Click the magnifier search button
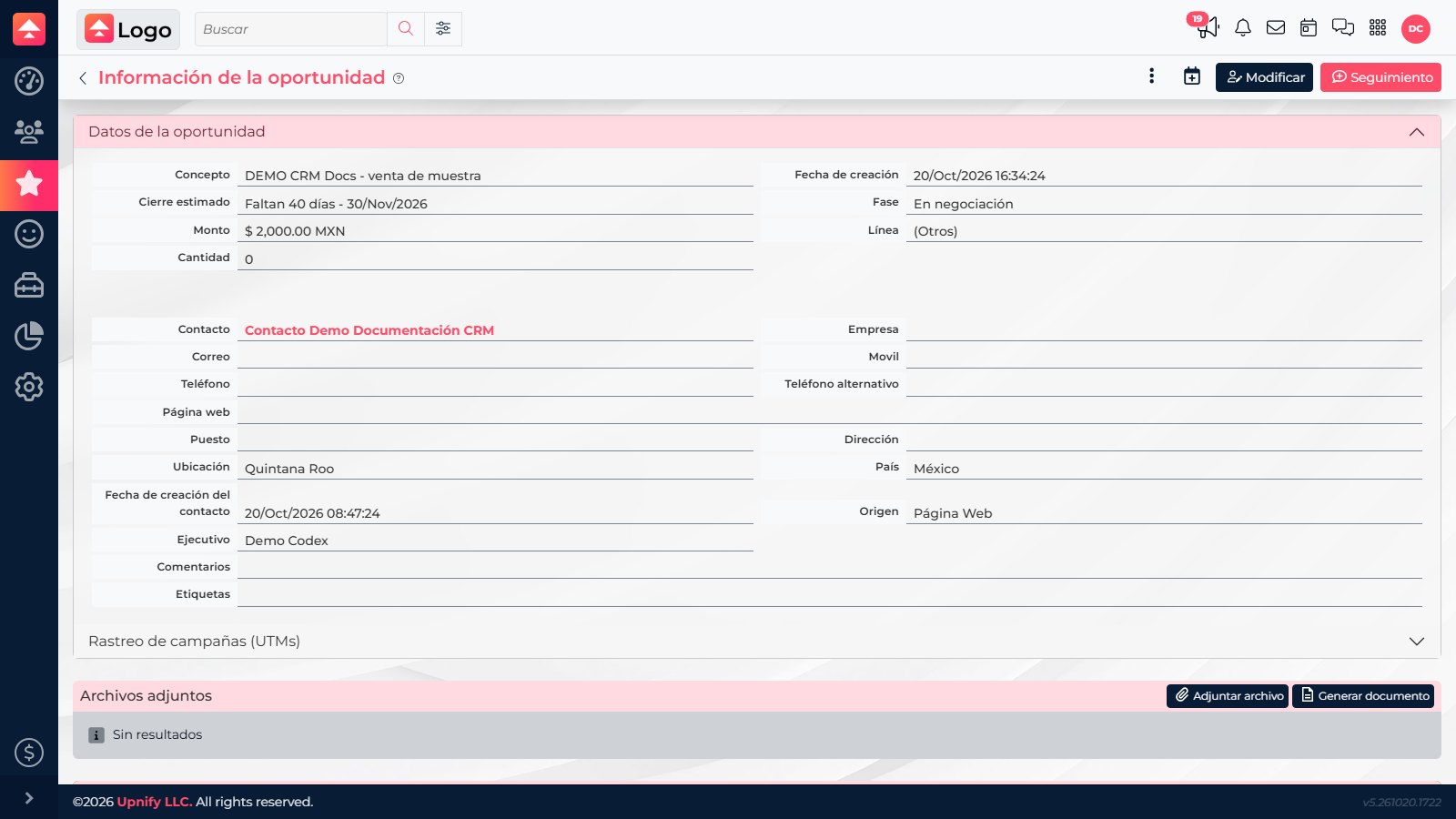The width and height of the screenshot is (1456, 819). pyautogui.click(x=406, y=29)
